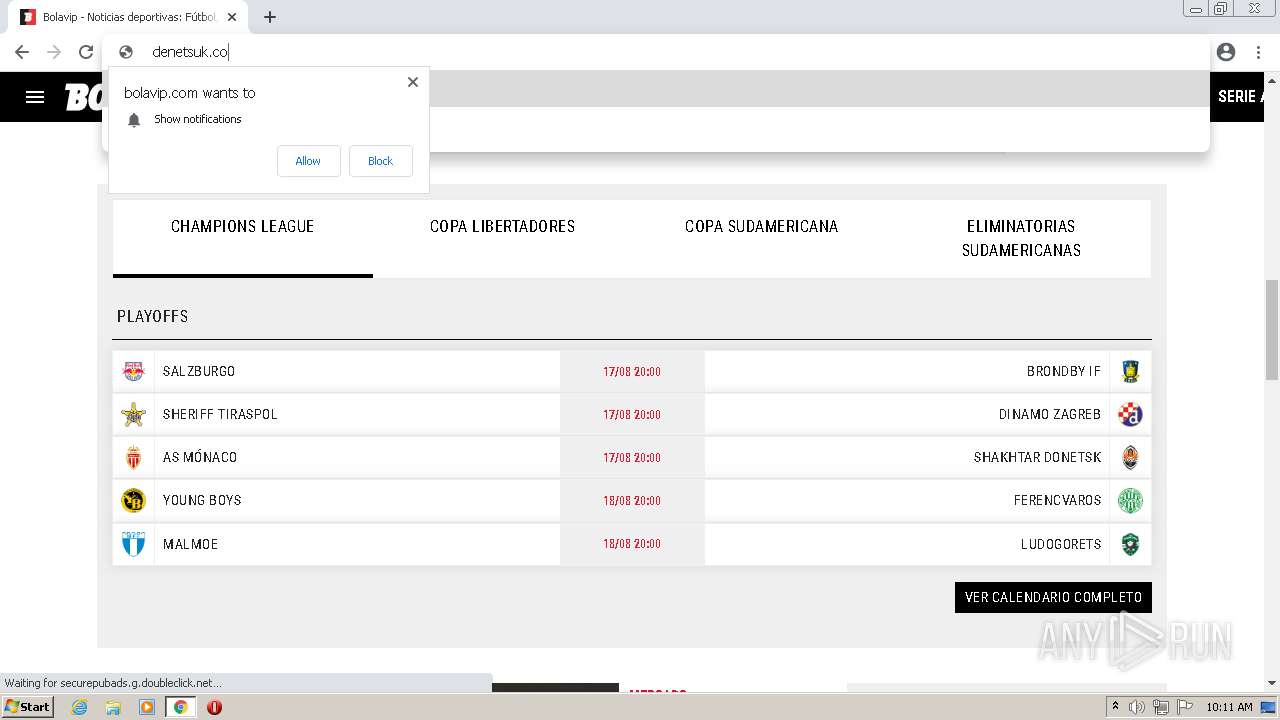Click the Young Boys team crest
The height and width of the screenshot is (720, 1280).
[133, 500]
